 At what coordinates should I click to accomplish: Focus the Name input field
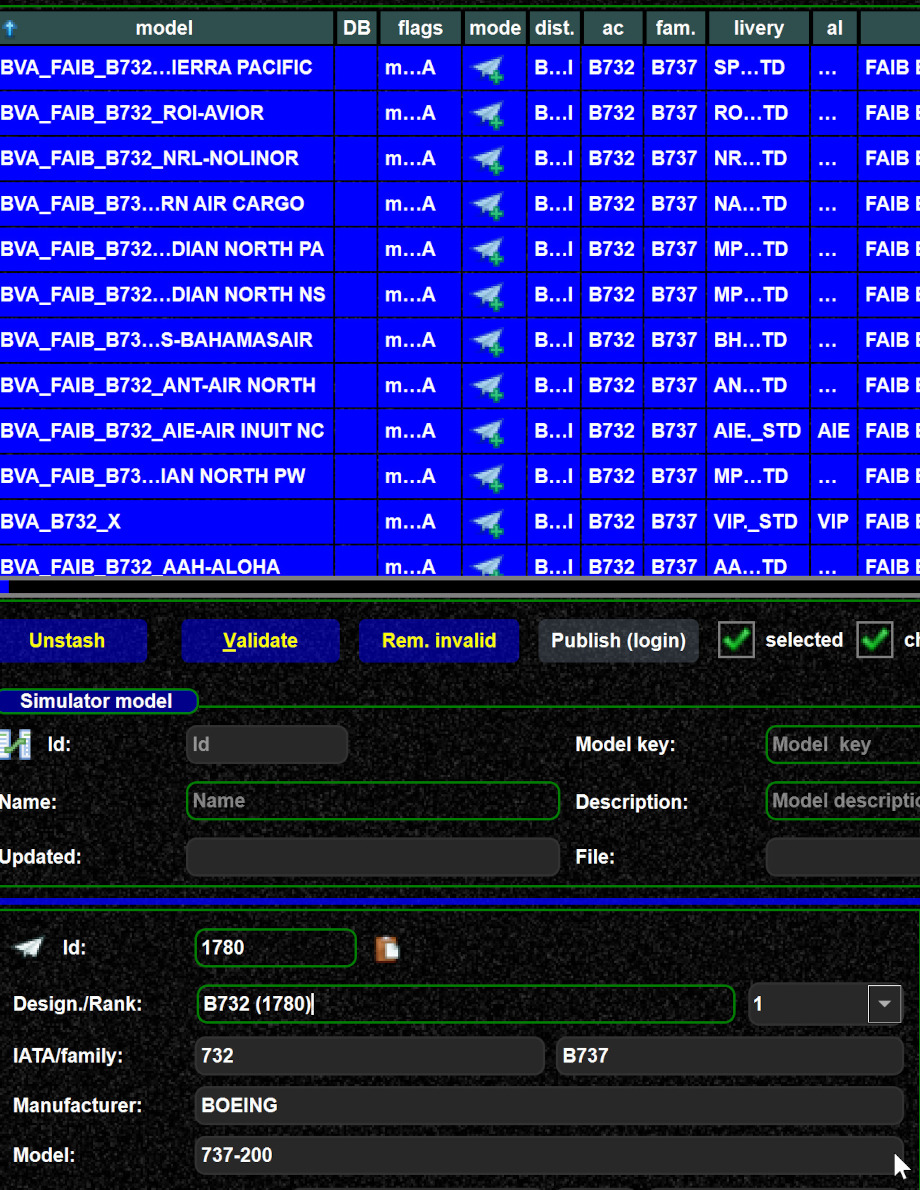(x=373, y=801)
